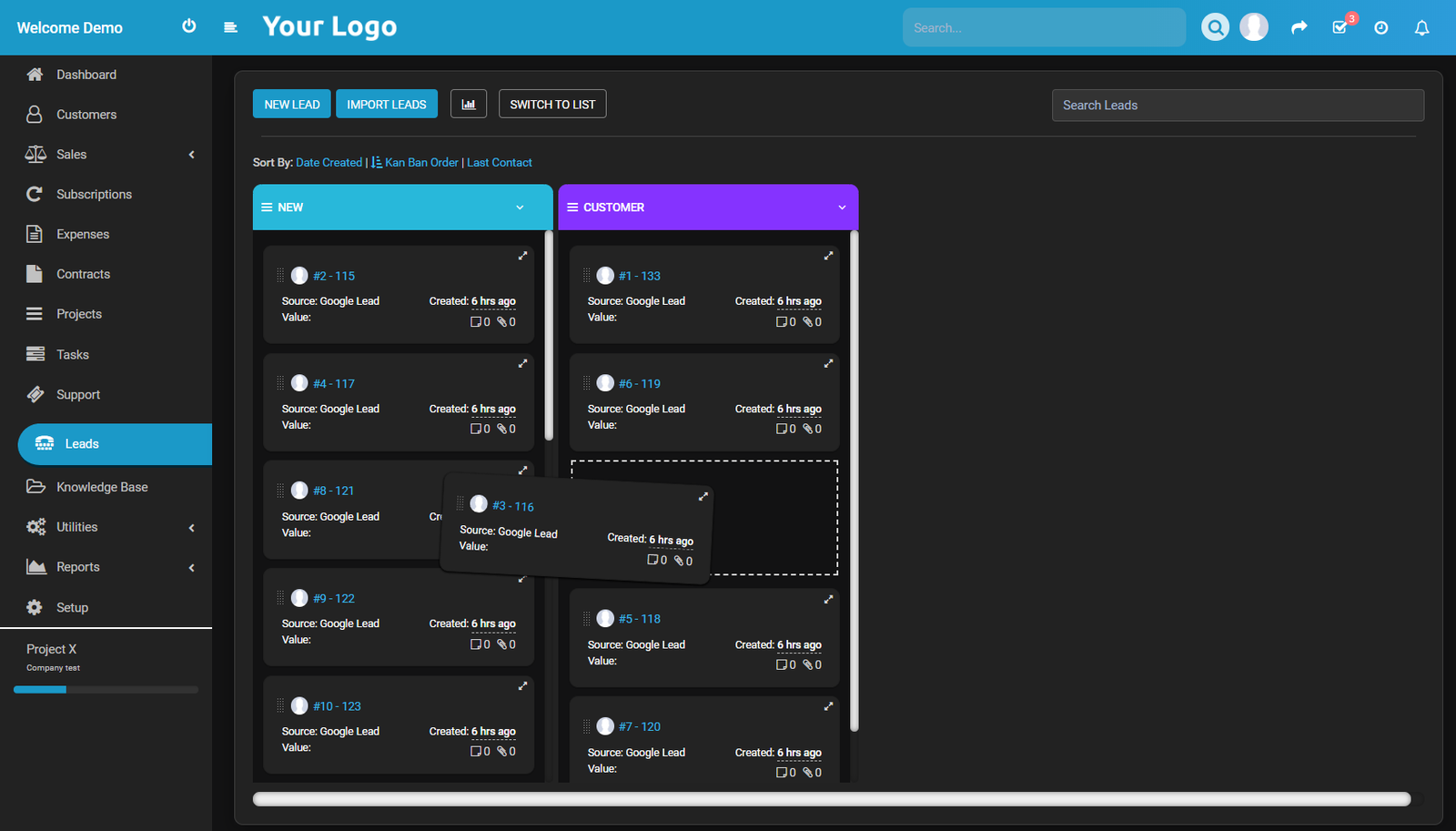The image size is (1456, 831).
Task: Open Dashboard from the sidebar
Action: click(86, 74)
